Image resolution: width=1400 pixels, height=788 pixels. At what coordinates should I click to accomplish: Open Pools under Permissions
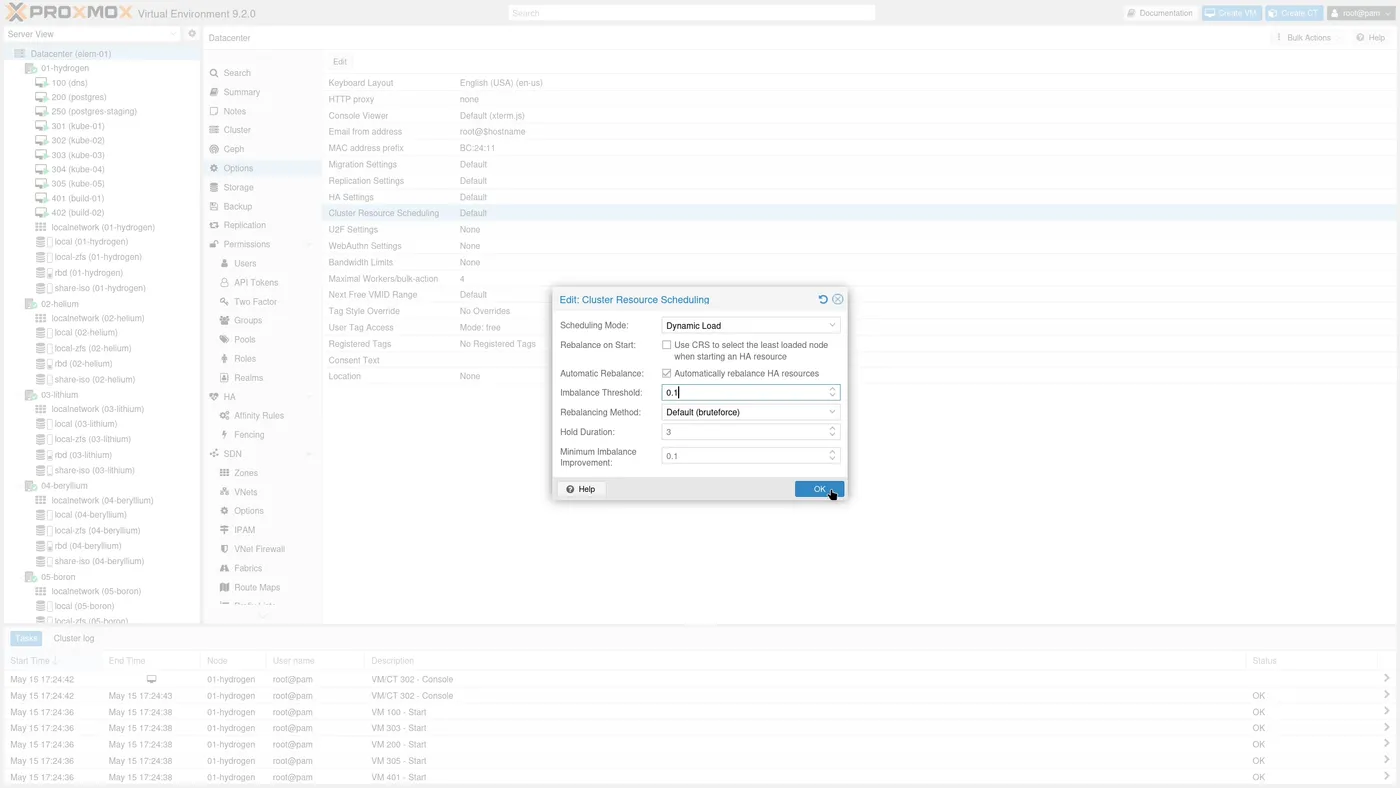click(245, 339)
